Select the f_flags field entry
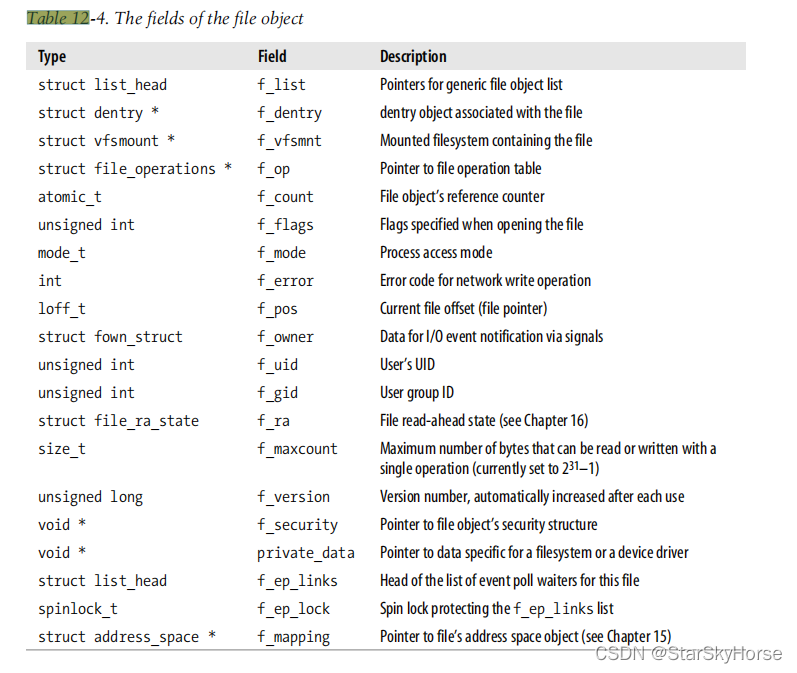 [285, 225]
